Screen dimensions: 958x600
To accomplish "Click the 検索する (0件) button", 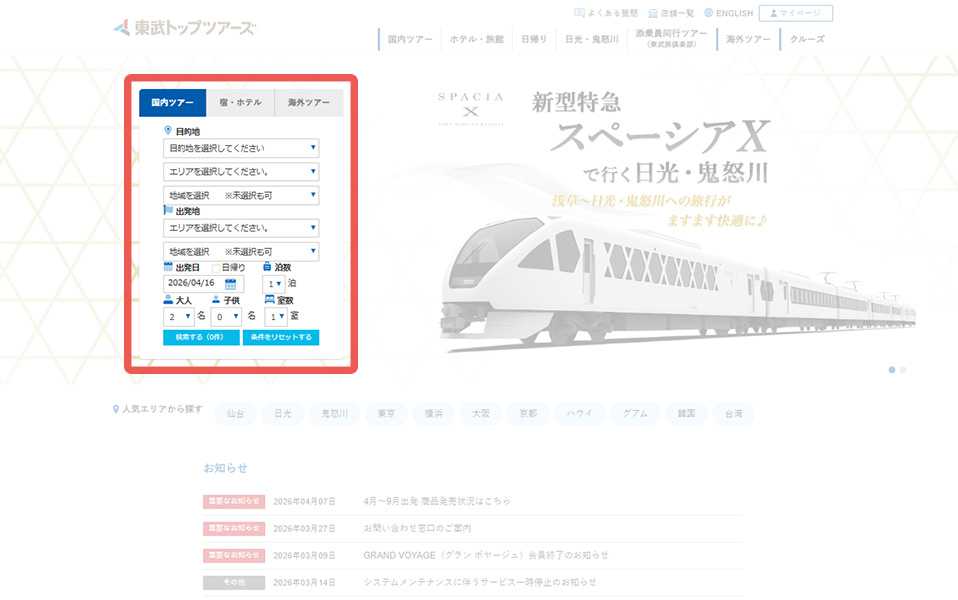I will (x=201, y=337).
